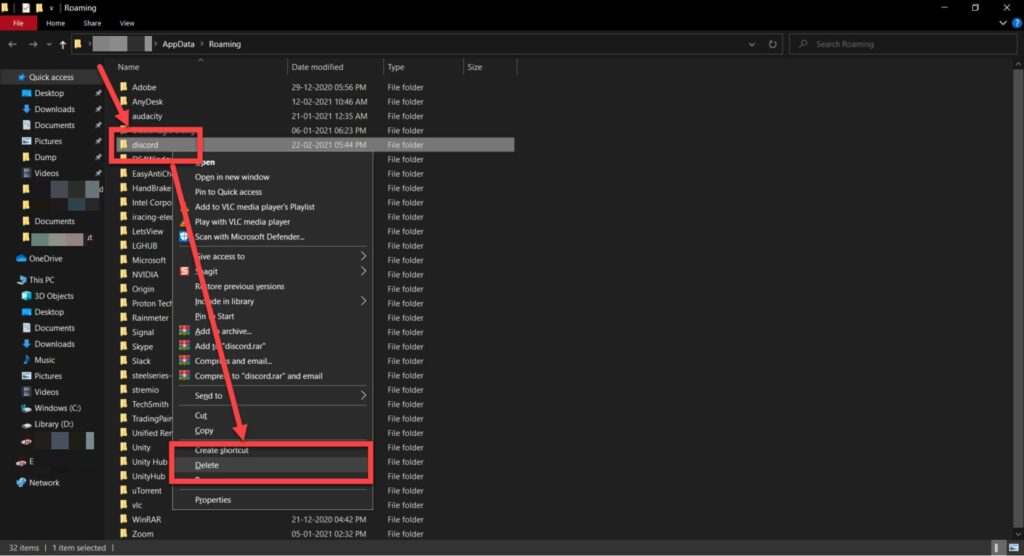Select the vlc folder
Image resolution: width=1024 pixels, height=556 pixels.
(136, 506)
